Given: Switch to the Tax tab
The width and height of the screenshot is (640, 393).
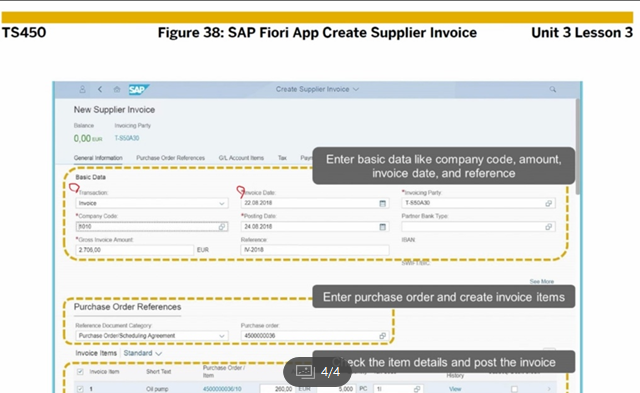Looking at the screenshot, I should point(282,158).
